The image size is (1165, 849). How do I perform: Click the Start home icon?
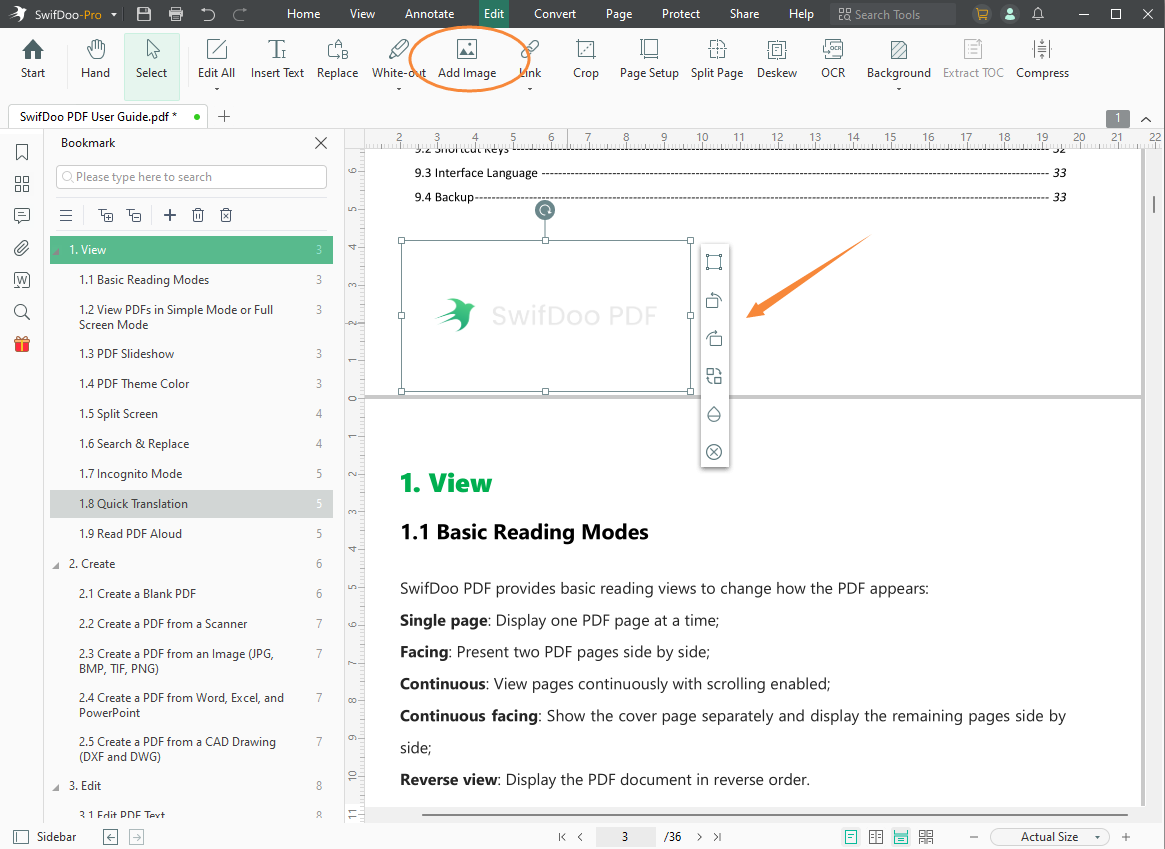tap(33, 59)
